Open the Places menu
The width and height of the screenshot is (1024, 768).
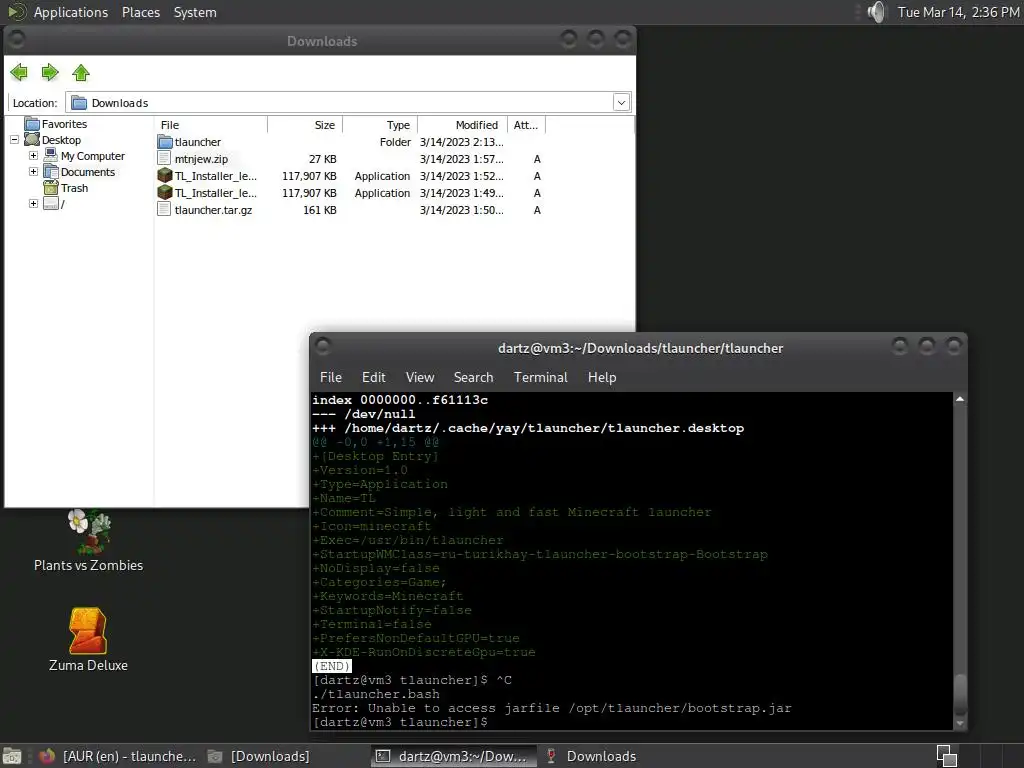pyautogui.click(x=141, y=12)
